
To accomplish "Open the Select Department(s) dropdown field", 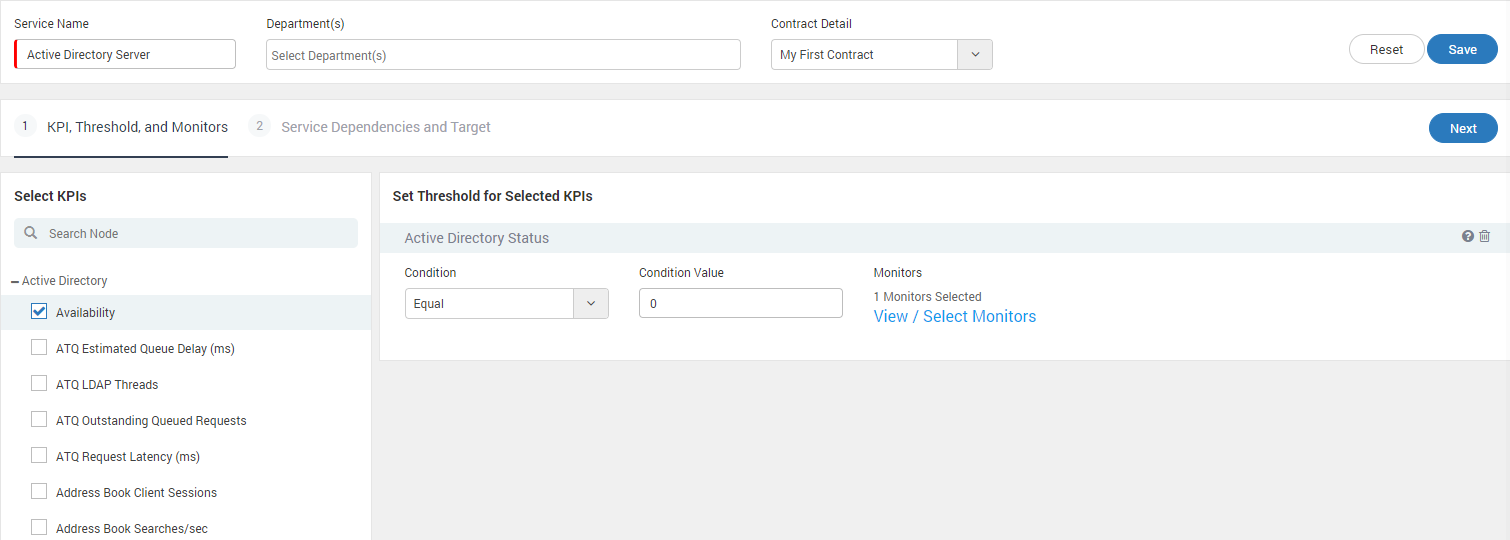I will point(503,55).
